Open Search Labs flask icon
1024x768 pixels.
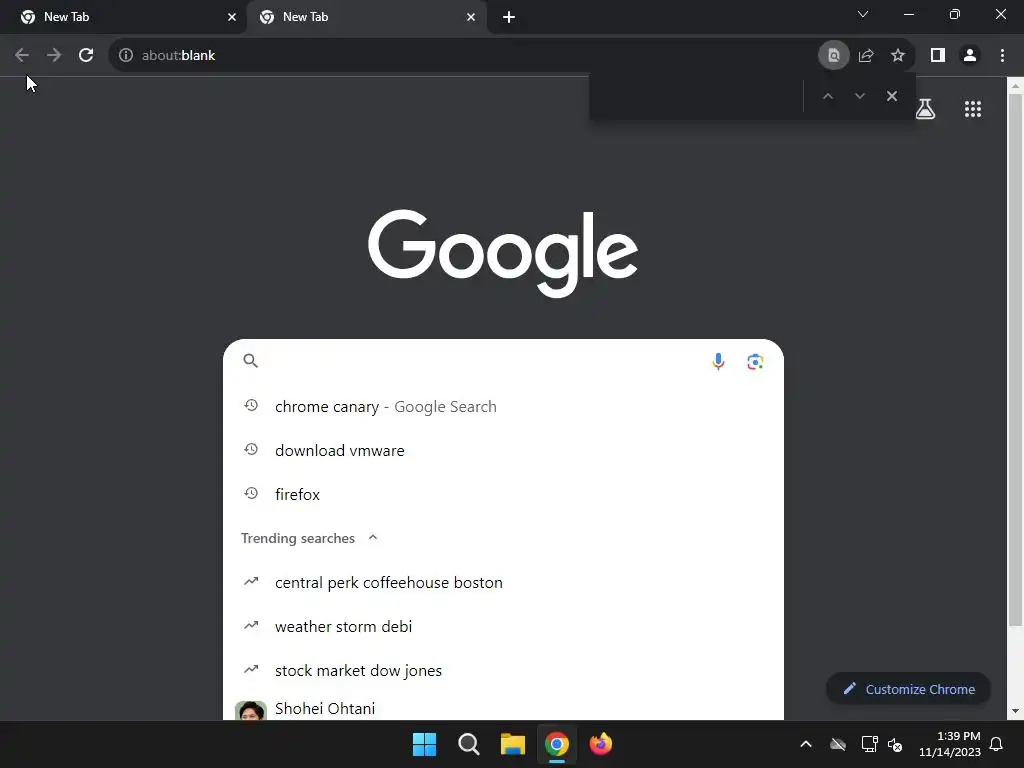point(925,109)
